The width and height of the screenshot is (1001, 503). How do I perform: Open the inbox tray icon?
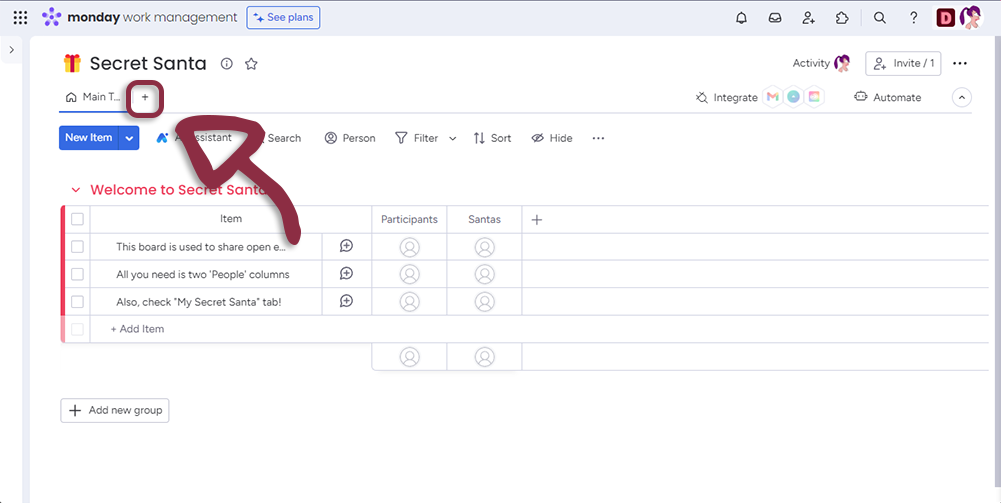[x=774, y=18]
